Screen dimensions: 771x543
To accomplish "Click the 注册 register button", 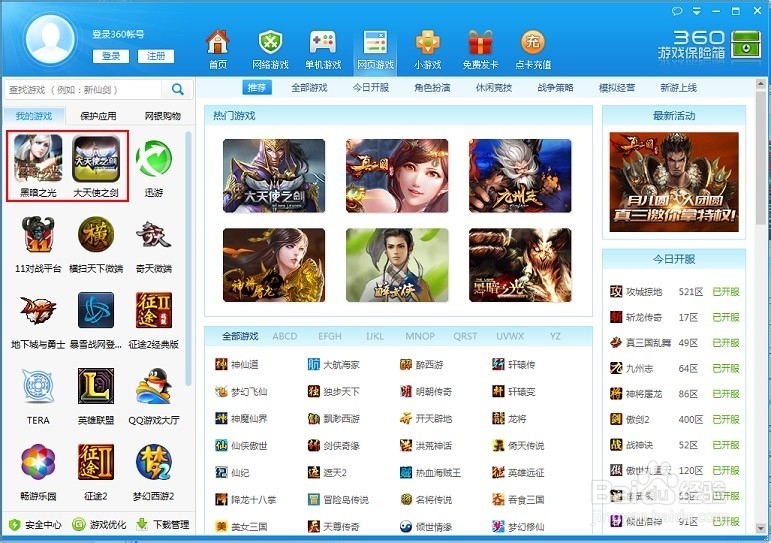I will pyautogui.click(x=156, y=56).
